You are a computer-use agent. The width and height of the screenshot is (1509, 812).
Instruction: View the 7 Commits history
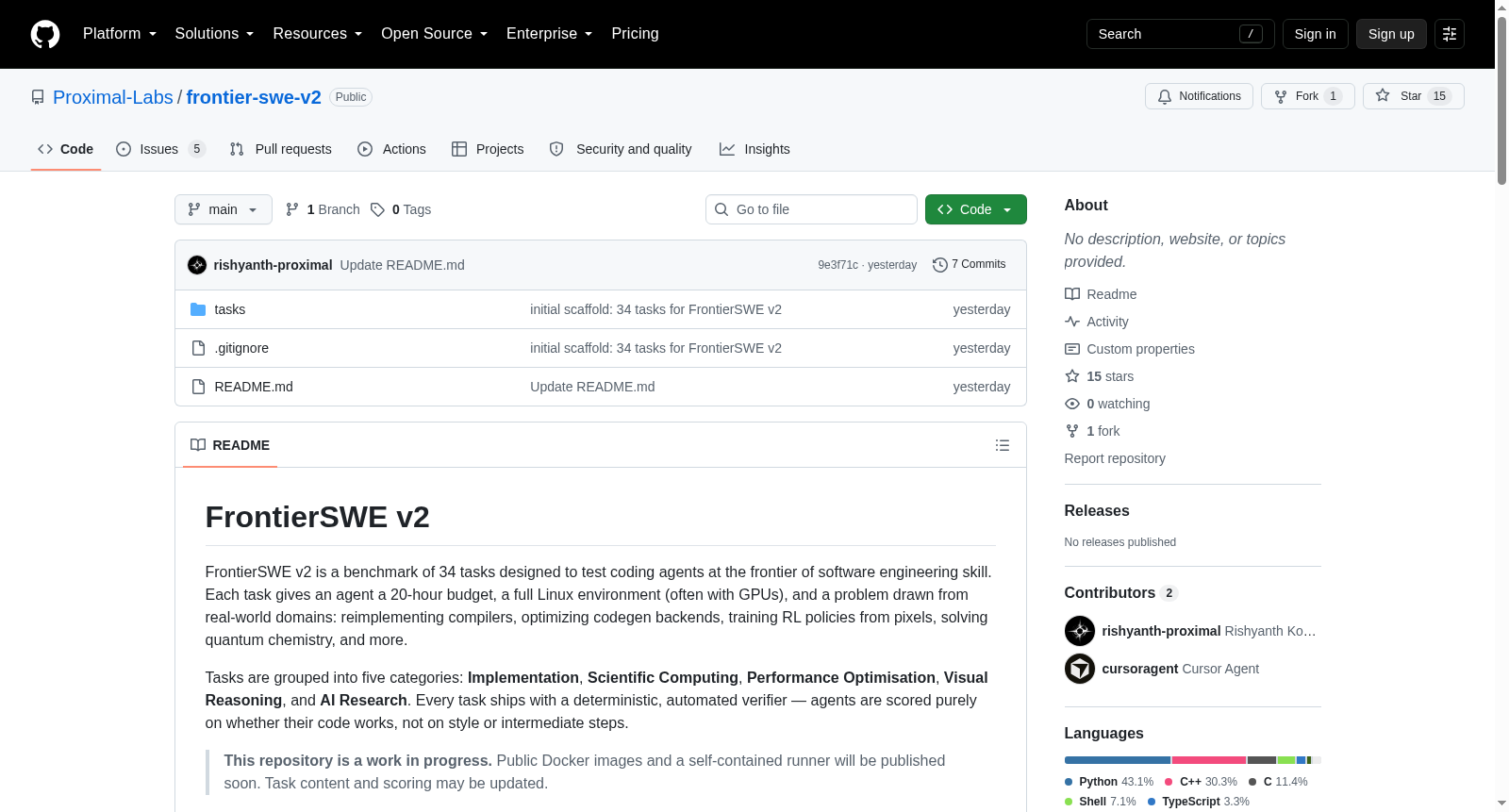click(970, 265)
